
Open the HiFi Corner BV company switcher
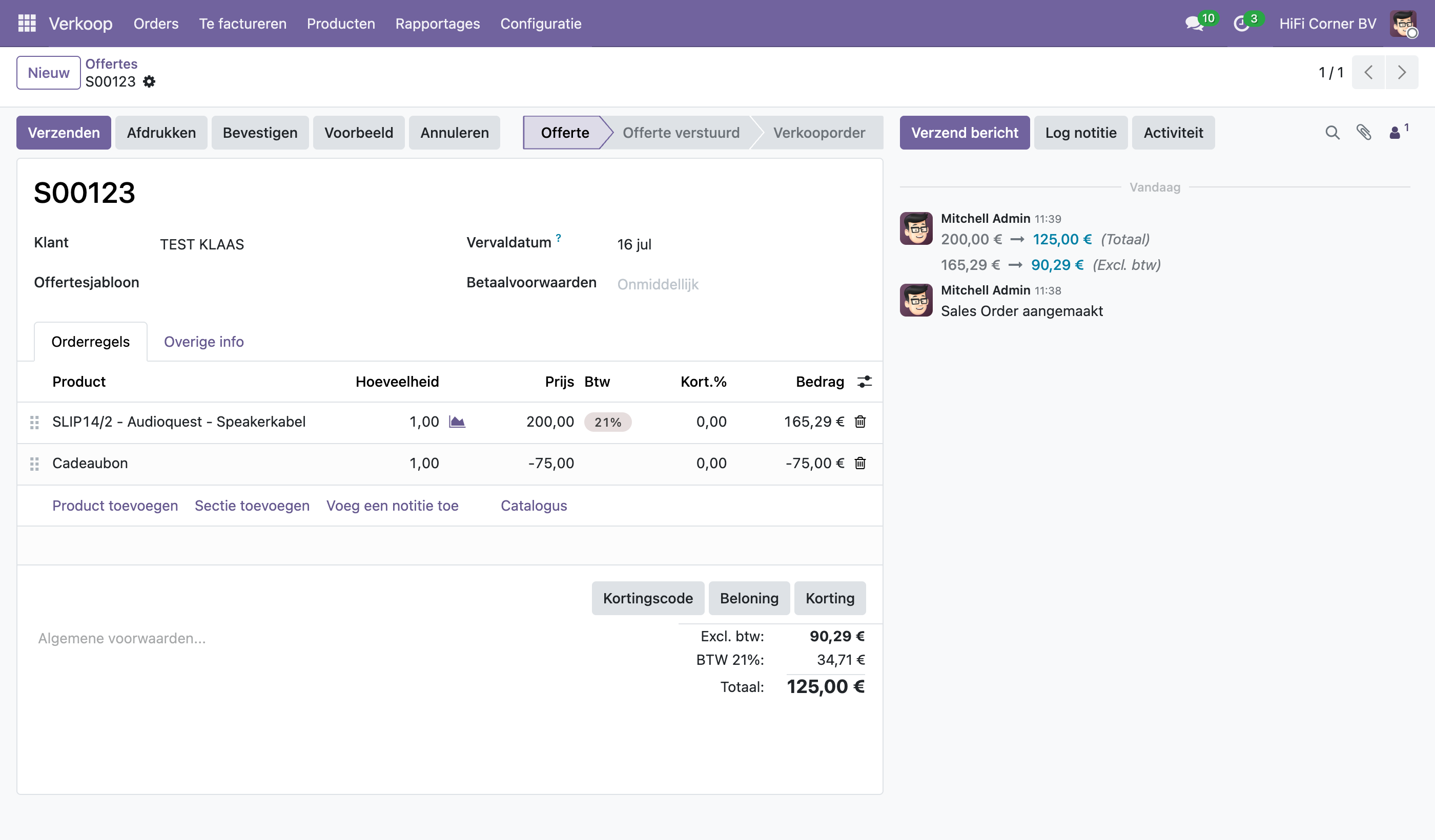point(1327,24)
